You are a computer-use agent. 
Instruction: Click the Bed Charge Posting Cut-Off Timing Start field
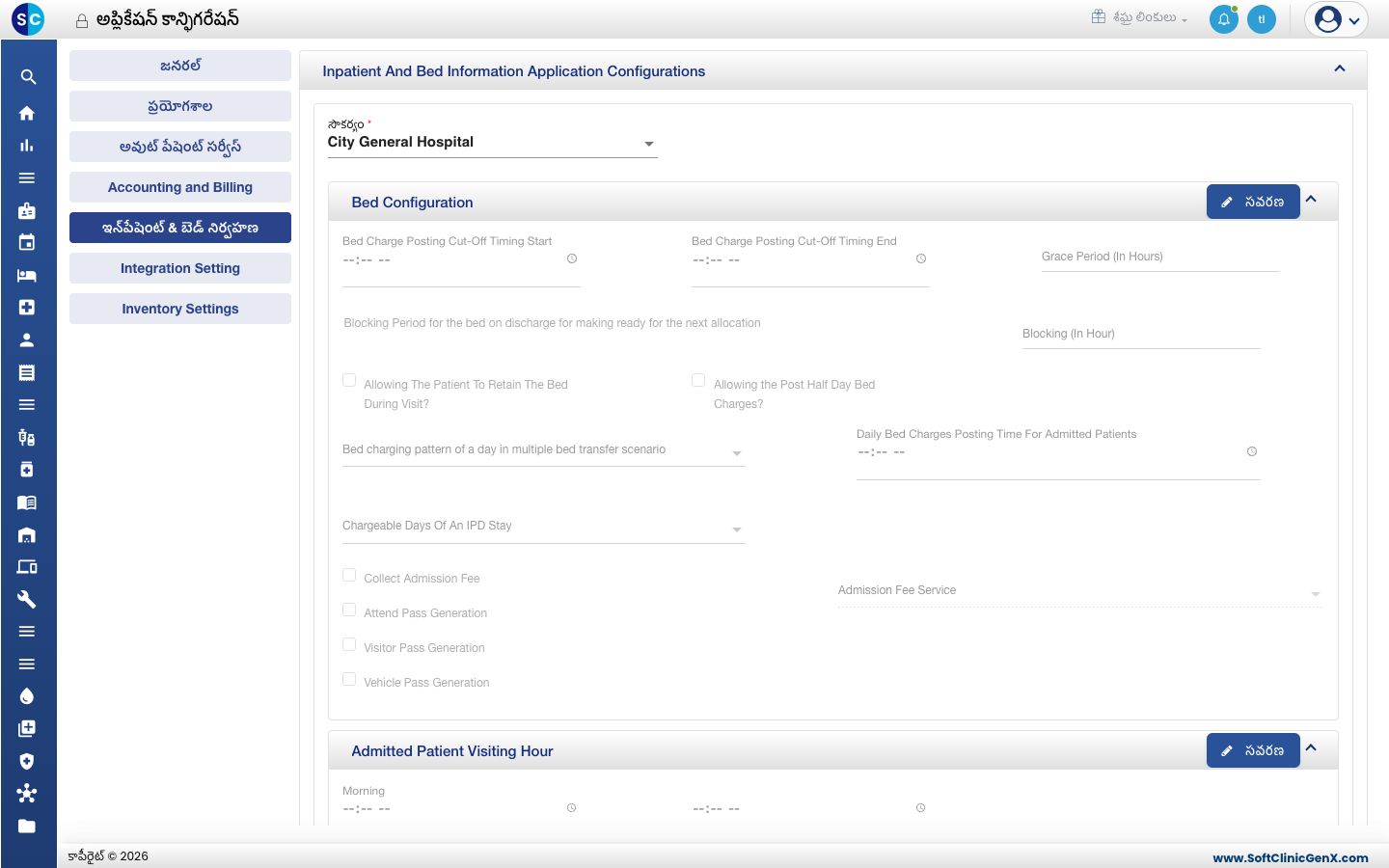(x=461, y=260)
